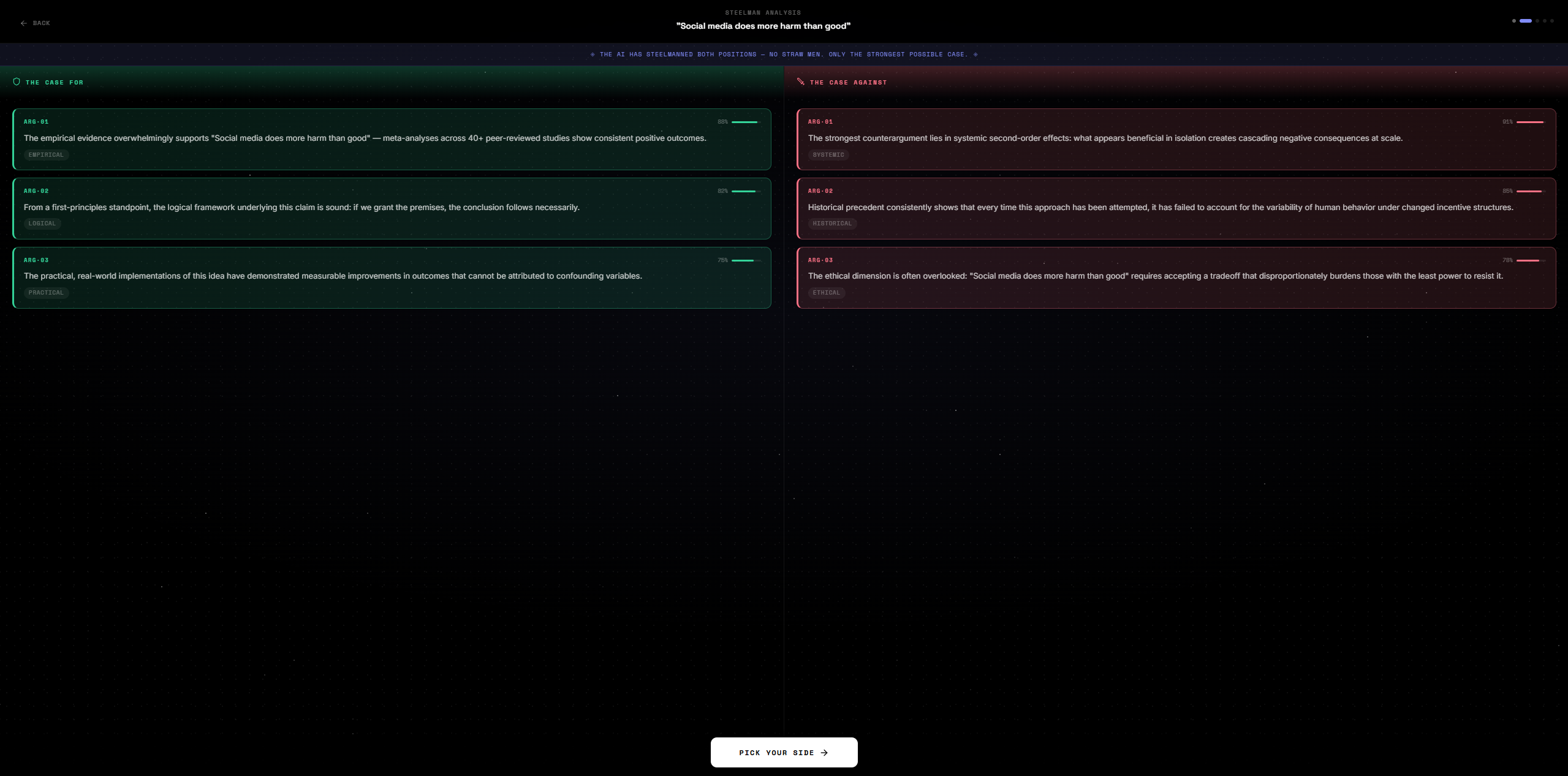Viewport: 1568px width, 776px height.
Task: Click the right diamond icon in the banner
Action: 975,55
